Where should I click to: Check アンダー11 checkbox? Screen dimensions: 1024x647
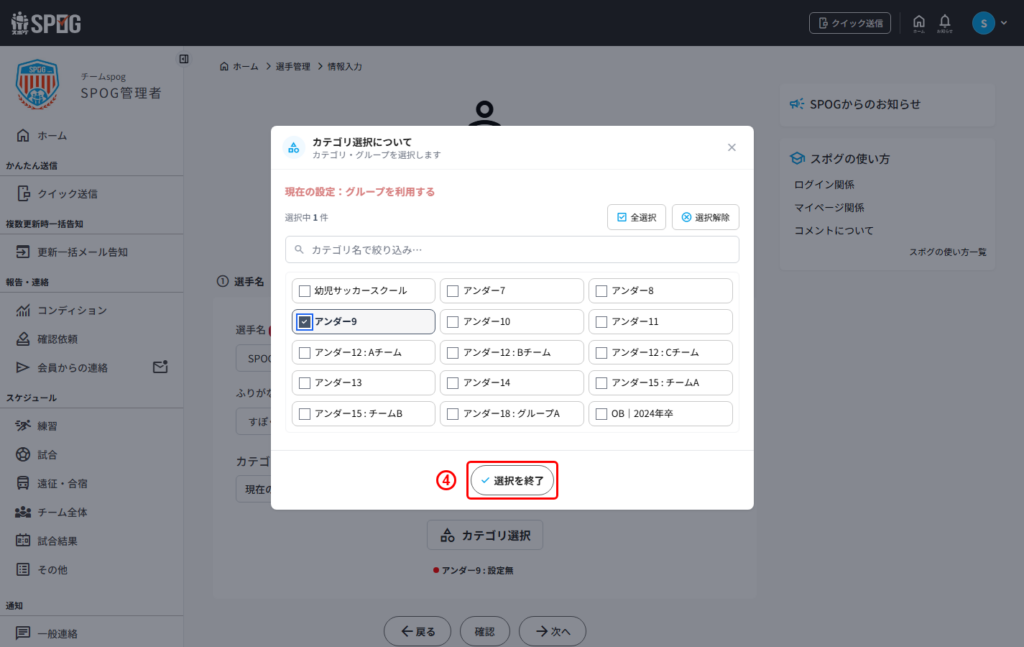(x=601, y=321)
